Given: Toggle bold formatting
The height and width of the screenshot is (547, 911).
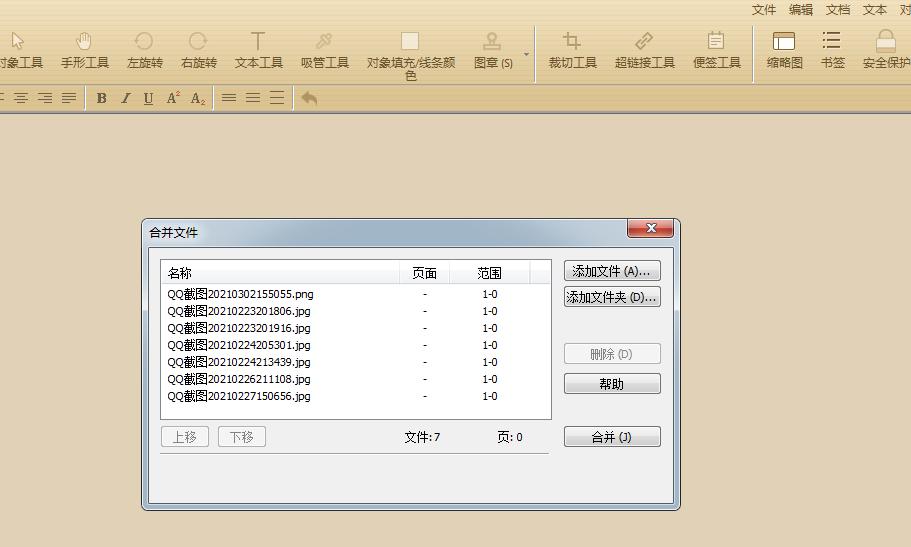Looking at the screenshot, I should coord(101,98).
